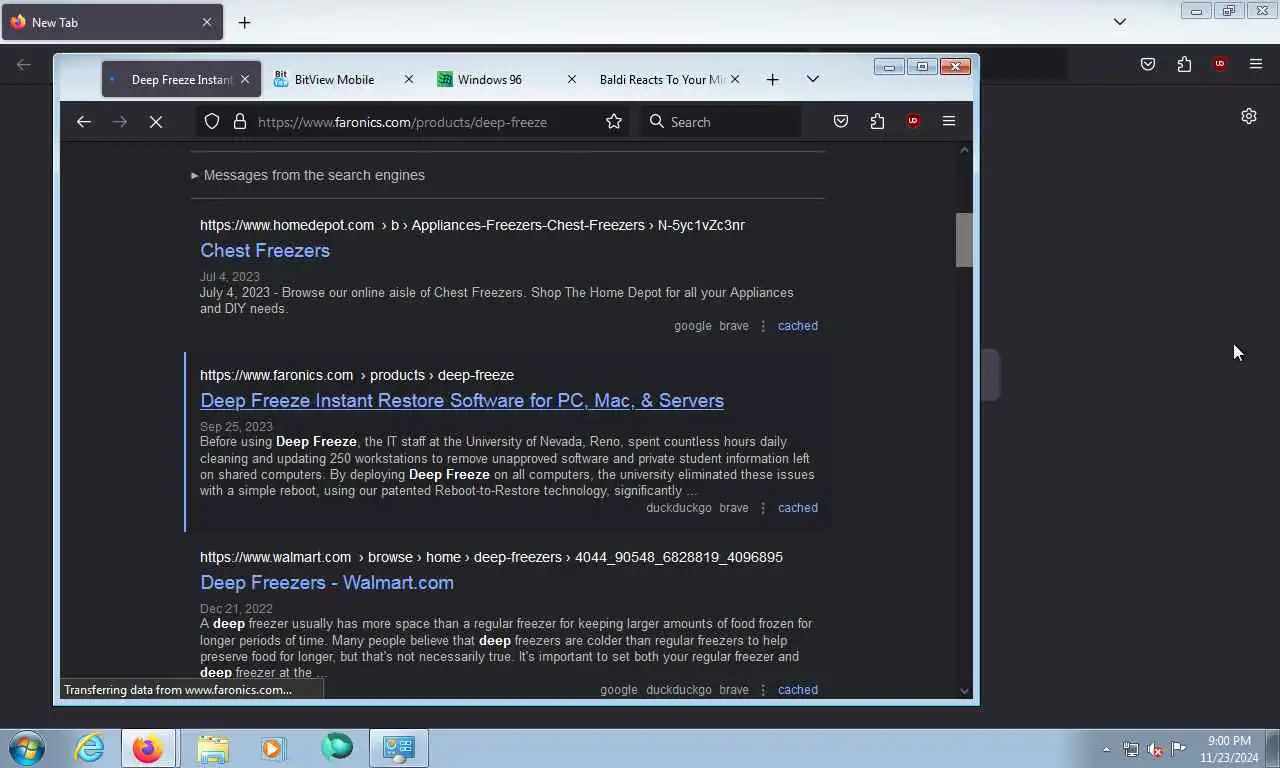This screenshot has height=768, width=1280.
Task: Switch to Baldi Reacts To Your tab
Action: pos(670,80)
